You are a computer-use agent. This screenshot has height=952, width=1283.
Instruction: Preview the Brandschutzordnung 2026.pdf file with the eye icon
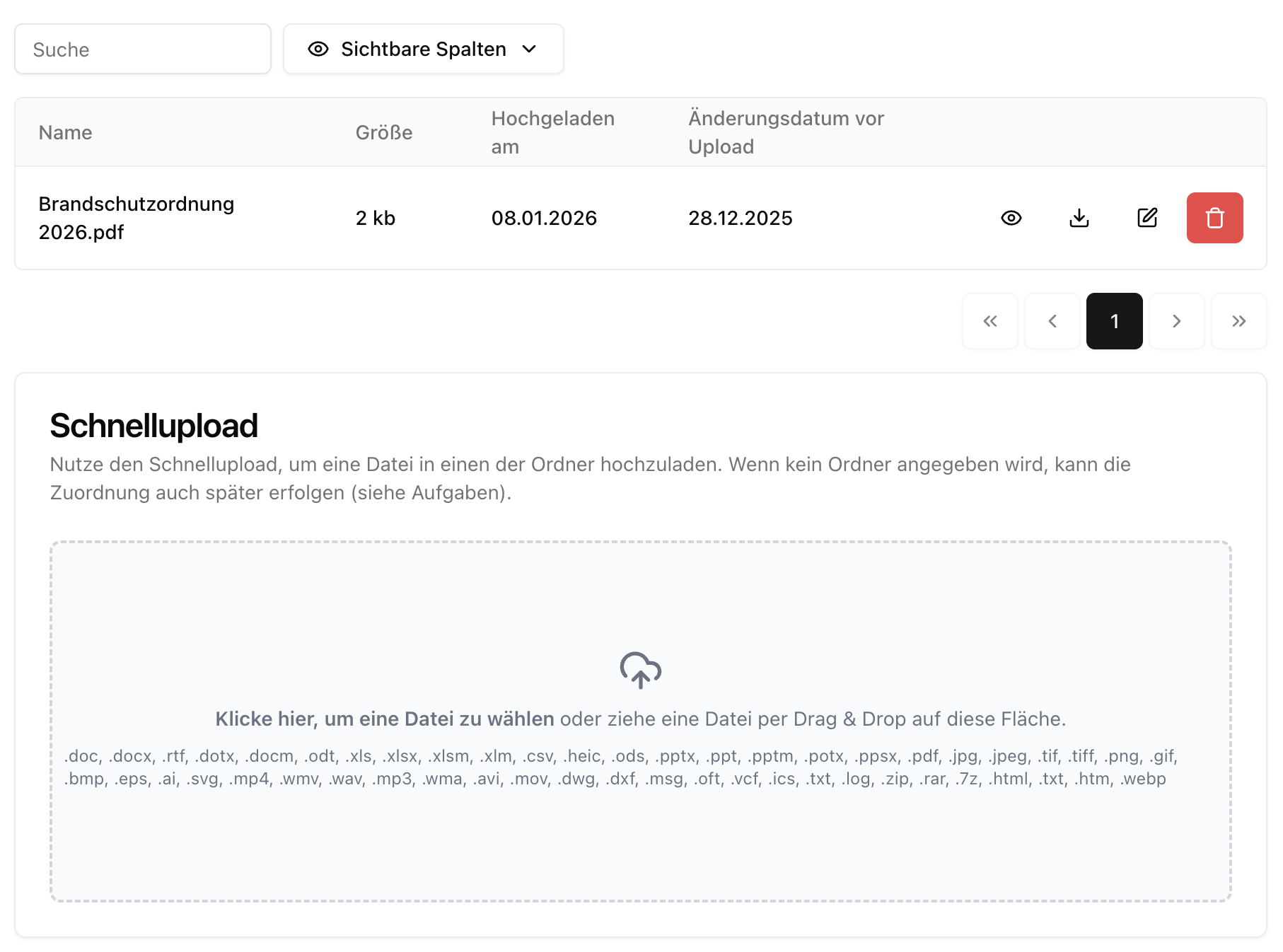(x=1011, y=218)
